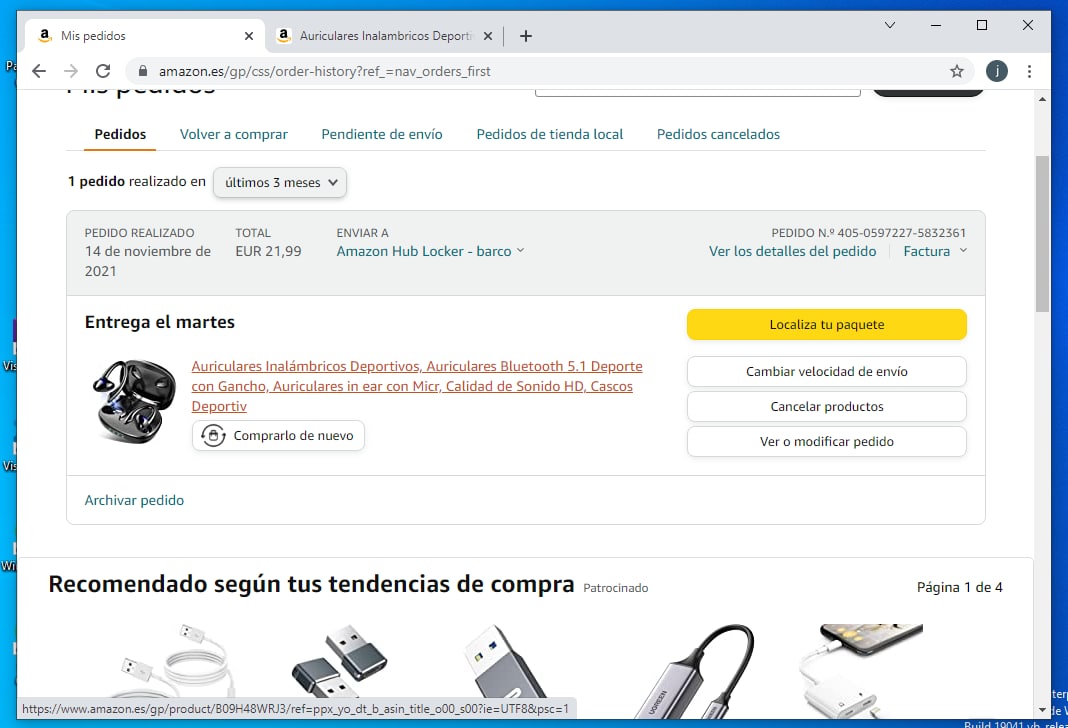
Task: Go to Pedidos de tienda local
Action: 550,134
